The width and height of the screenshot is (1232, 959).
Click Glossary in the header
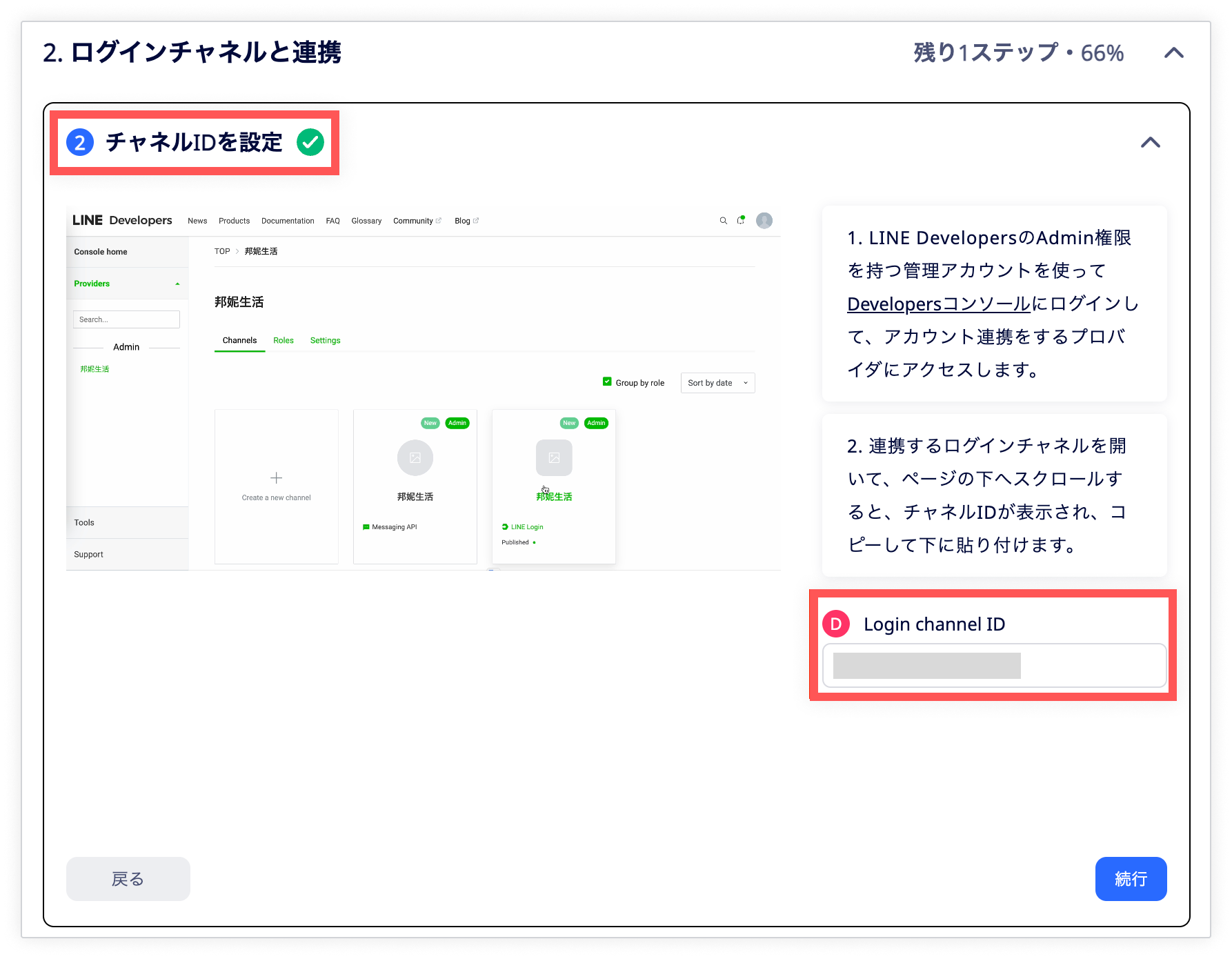tap(366, 221)
